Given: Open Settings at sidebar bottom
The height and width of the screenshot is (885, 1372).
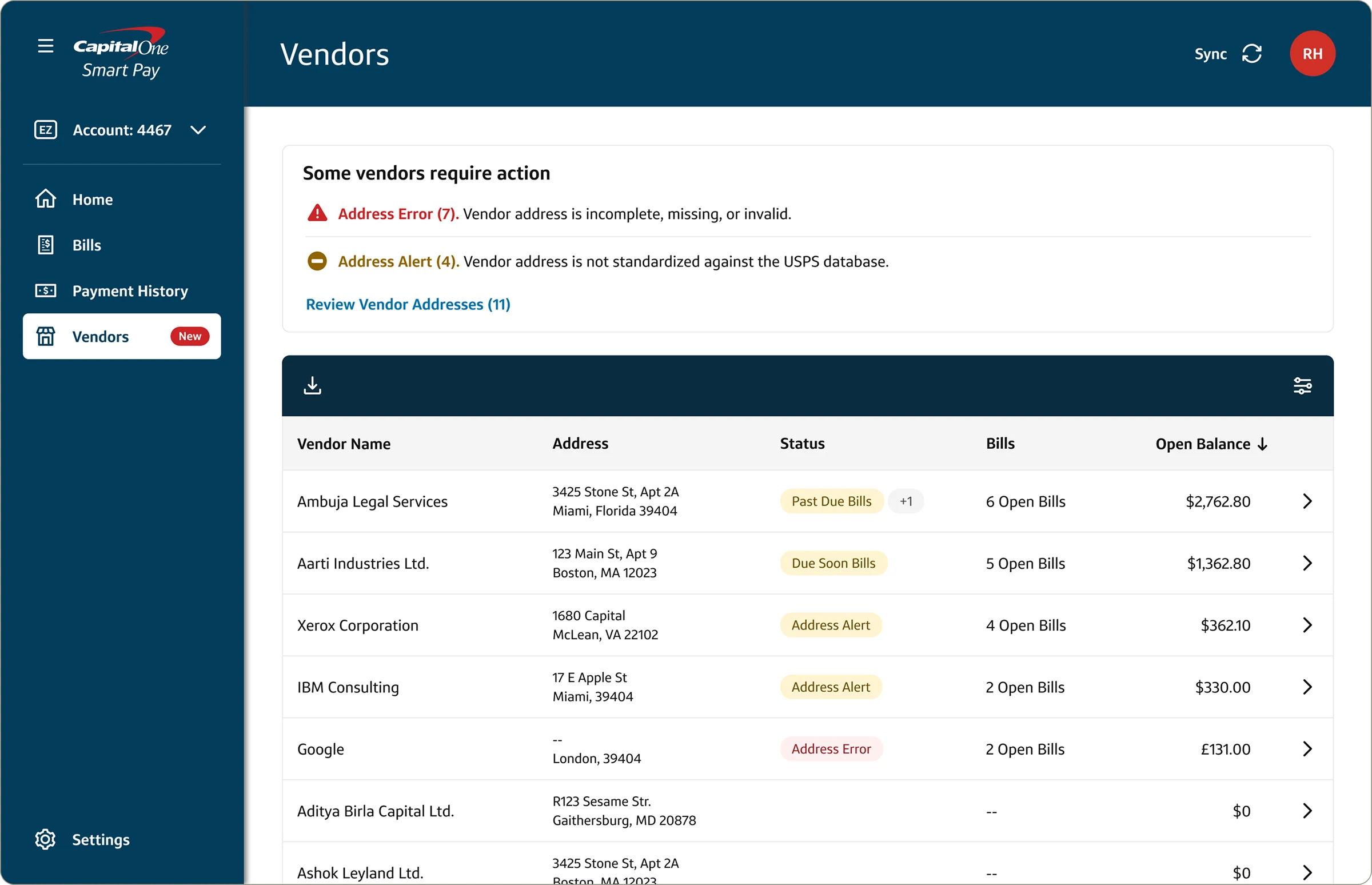Looking at the screenshot, I should (x=101, y=840).
